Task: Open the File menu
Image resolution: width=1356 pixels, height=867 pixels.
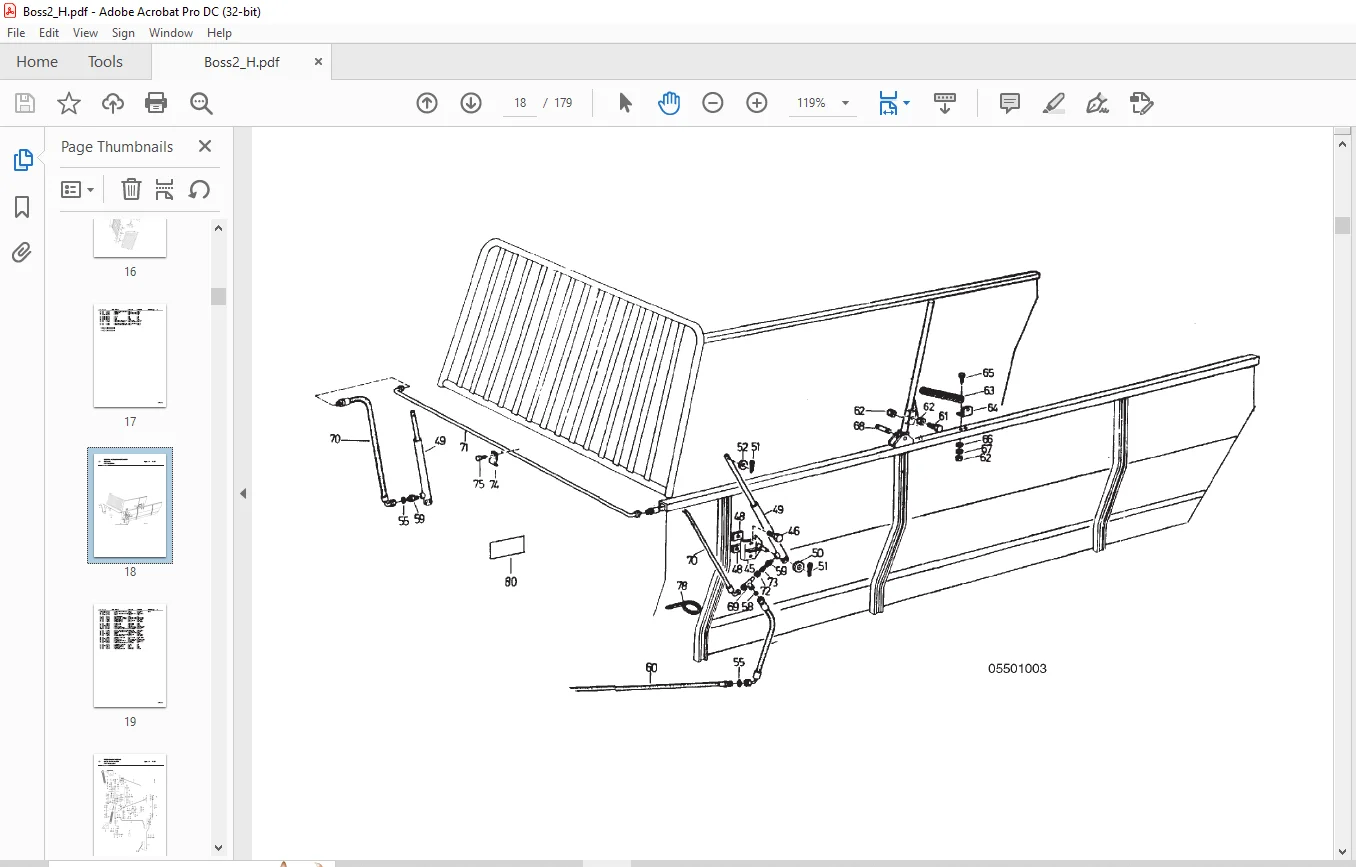Action: click(x=16, y=33)
